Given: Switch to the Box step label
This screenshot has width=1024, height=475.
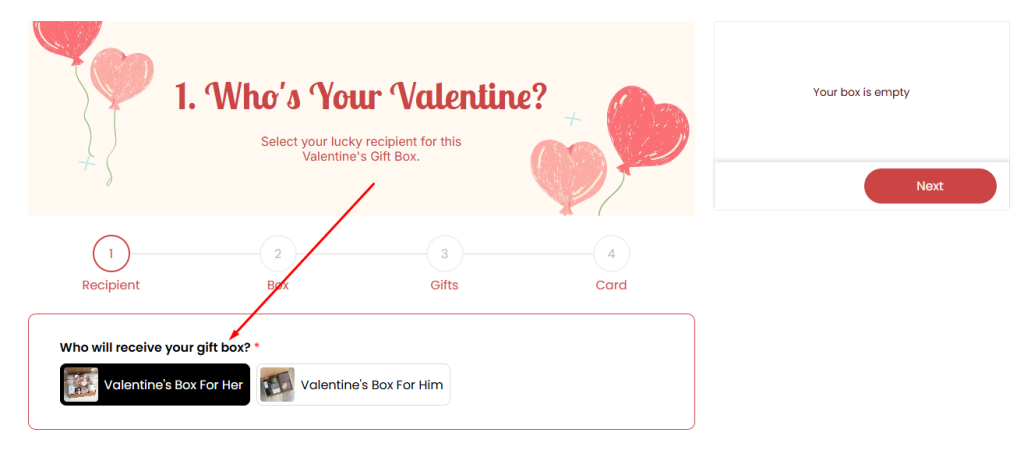Looking at the screenshot, I should (278, 285).
